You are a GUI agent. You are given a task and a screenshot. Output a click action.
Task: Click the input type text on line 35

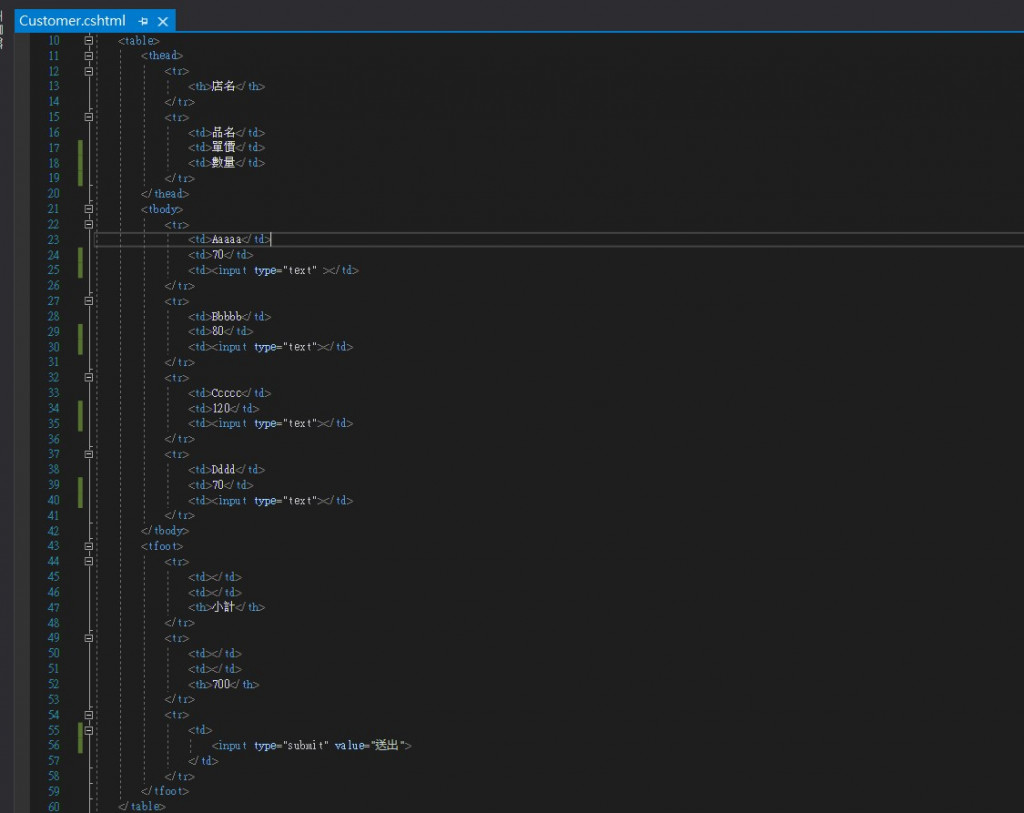(271, 423)
